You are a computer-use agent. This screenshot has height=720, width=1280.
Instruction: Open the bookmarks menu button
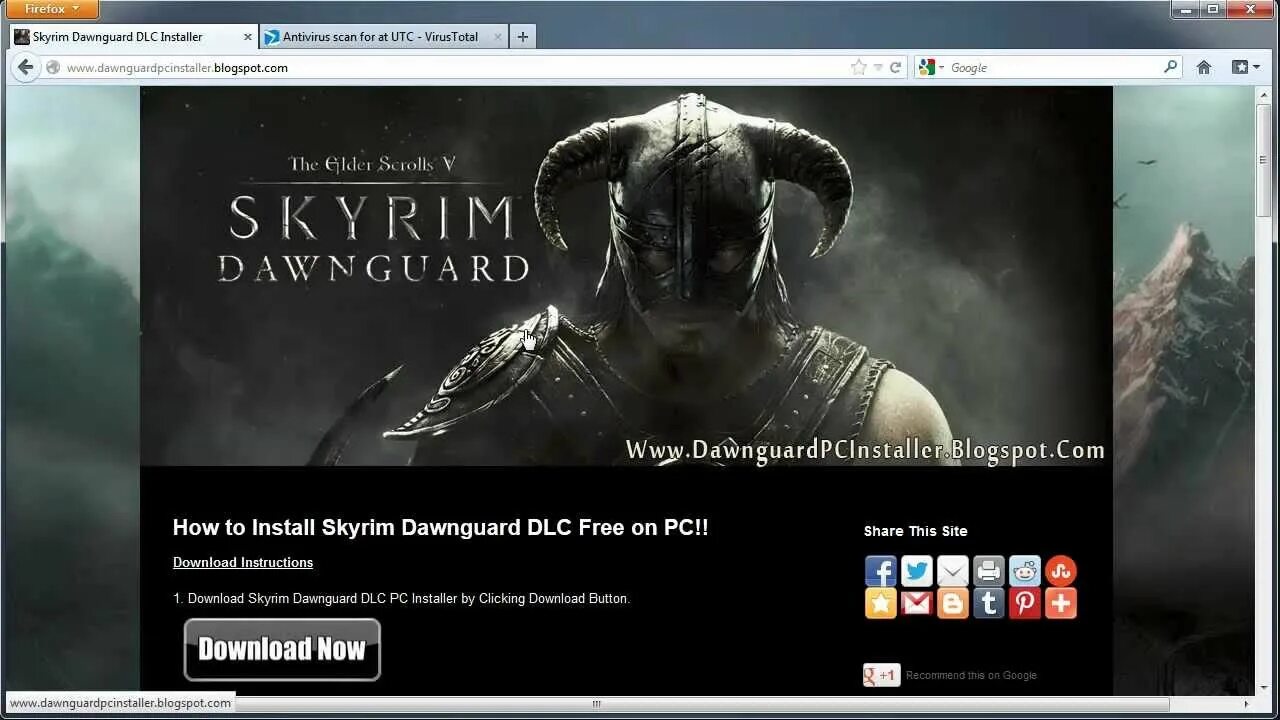tap(1245, 67)
